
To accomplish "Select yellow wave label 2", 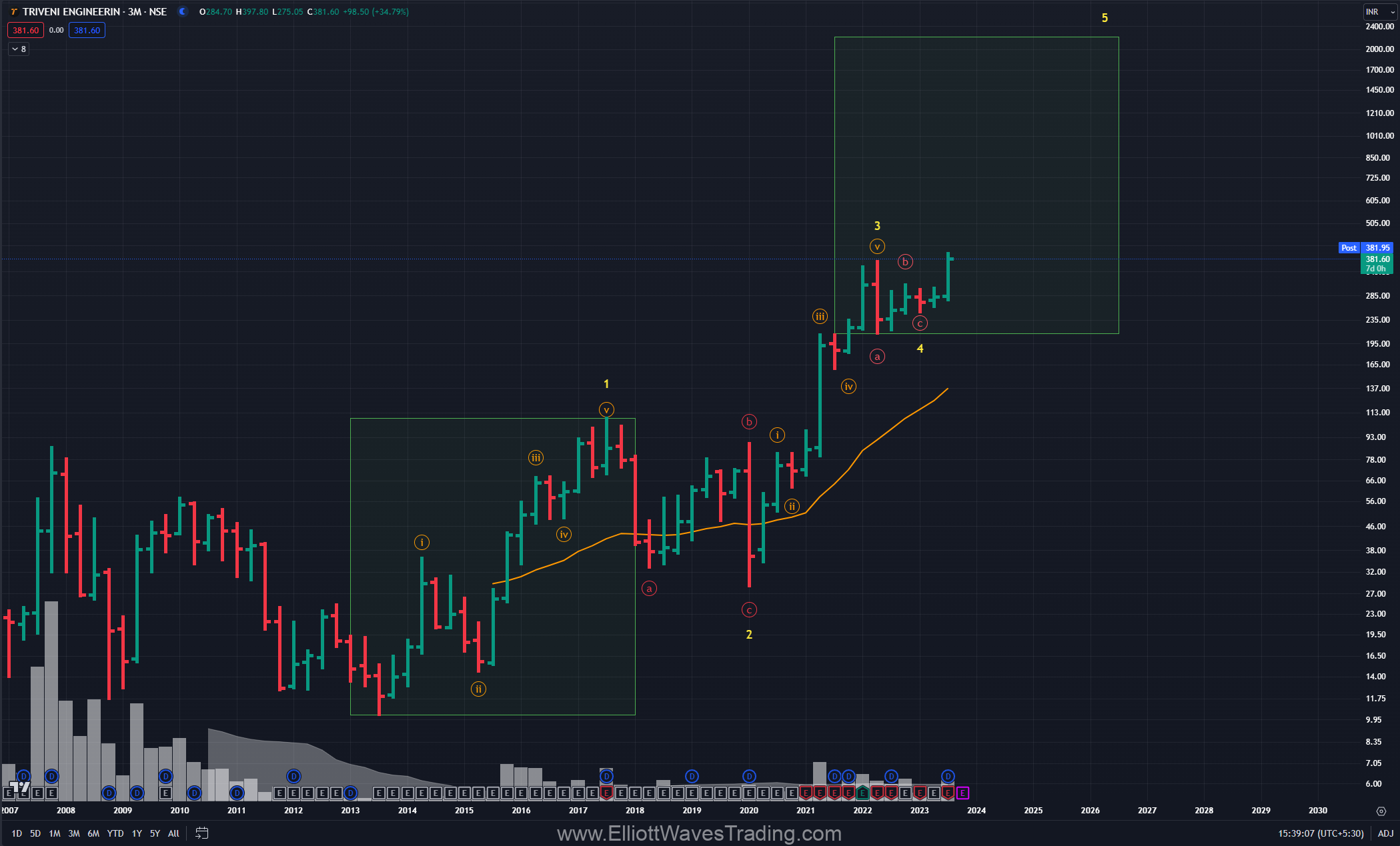I will pyautogui.click(x=749, y=635).
